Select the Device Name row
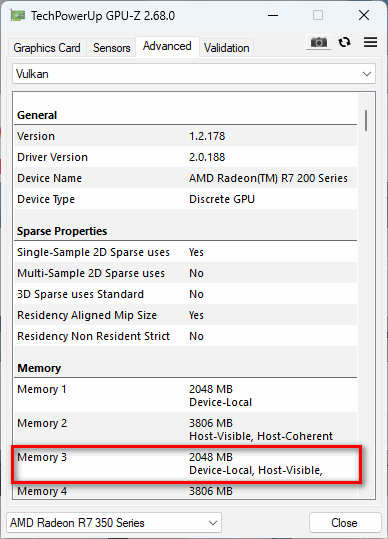The width and height of the screenshot is (388, 539). (186, 178)
